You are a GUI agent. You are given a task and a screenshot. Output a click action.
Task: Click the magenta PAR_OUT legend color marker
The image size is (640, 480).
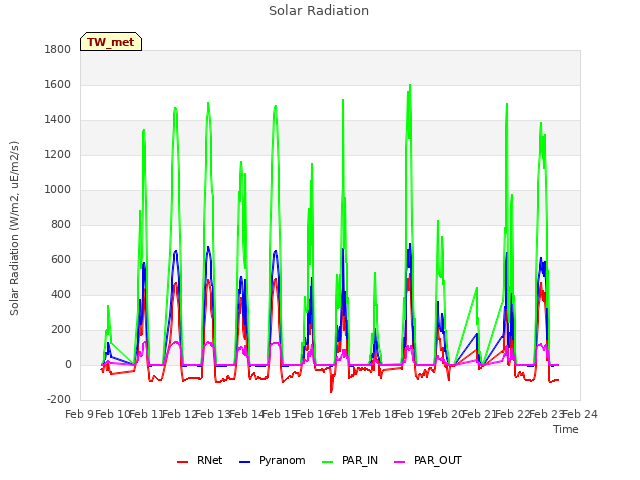click(x=400, y=462)
